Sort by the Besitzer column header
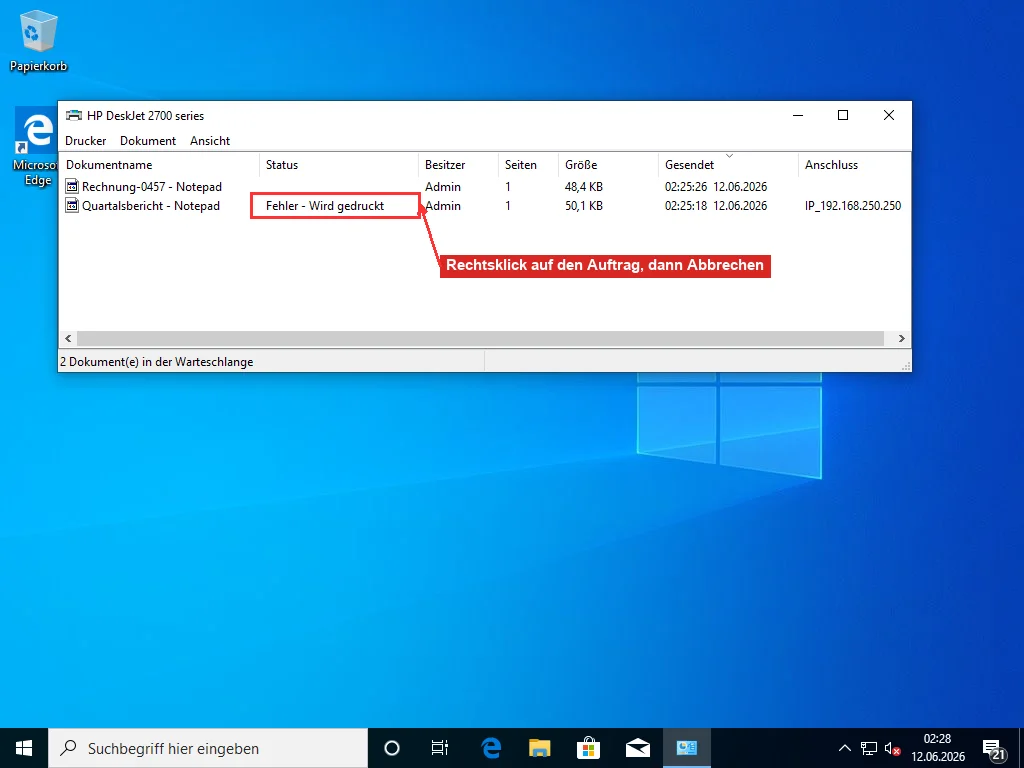The height and width of the screenshot is (768, 1024). tap(458, 165)
